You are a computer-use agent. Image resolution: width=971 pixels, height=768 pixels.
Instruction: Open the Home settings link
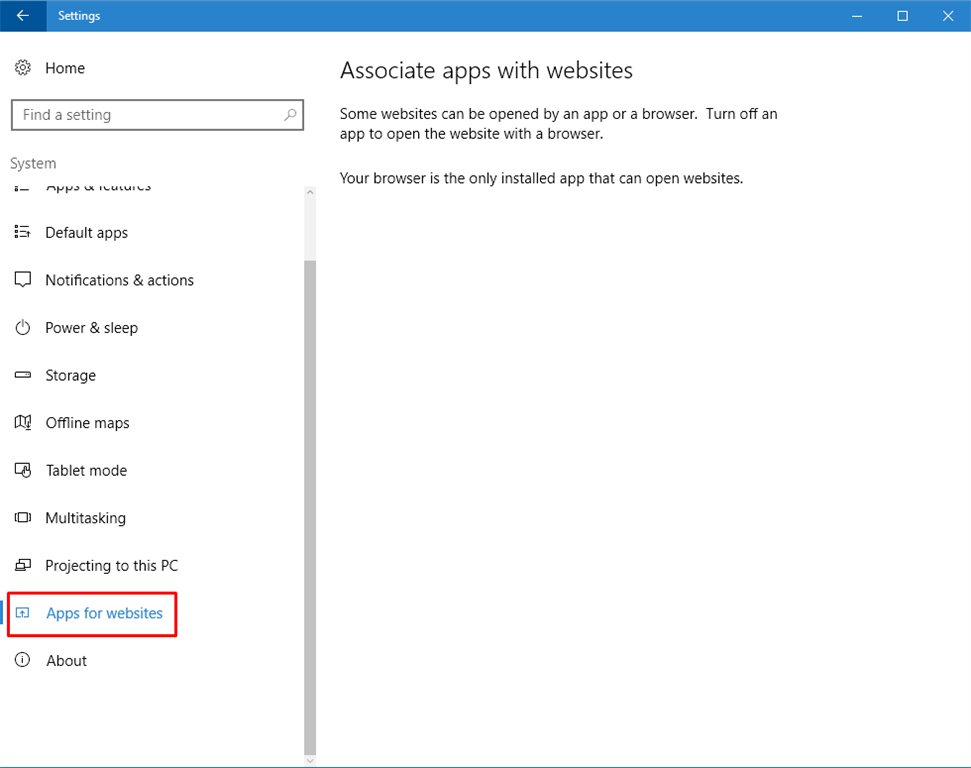pyautogui.click(x=65, y=68)
